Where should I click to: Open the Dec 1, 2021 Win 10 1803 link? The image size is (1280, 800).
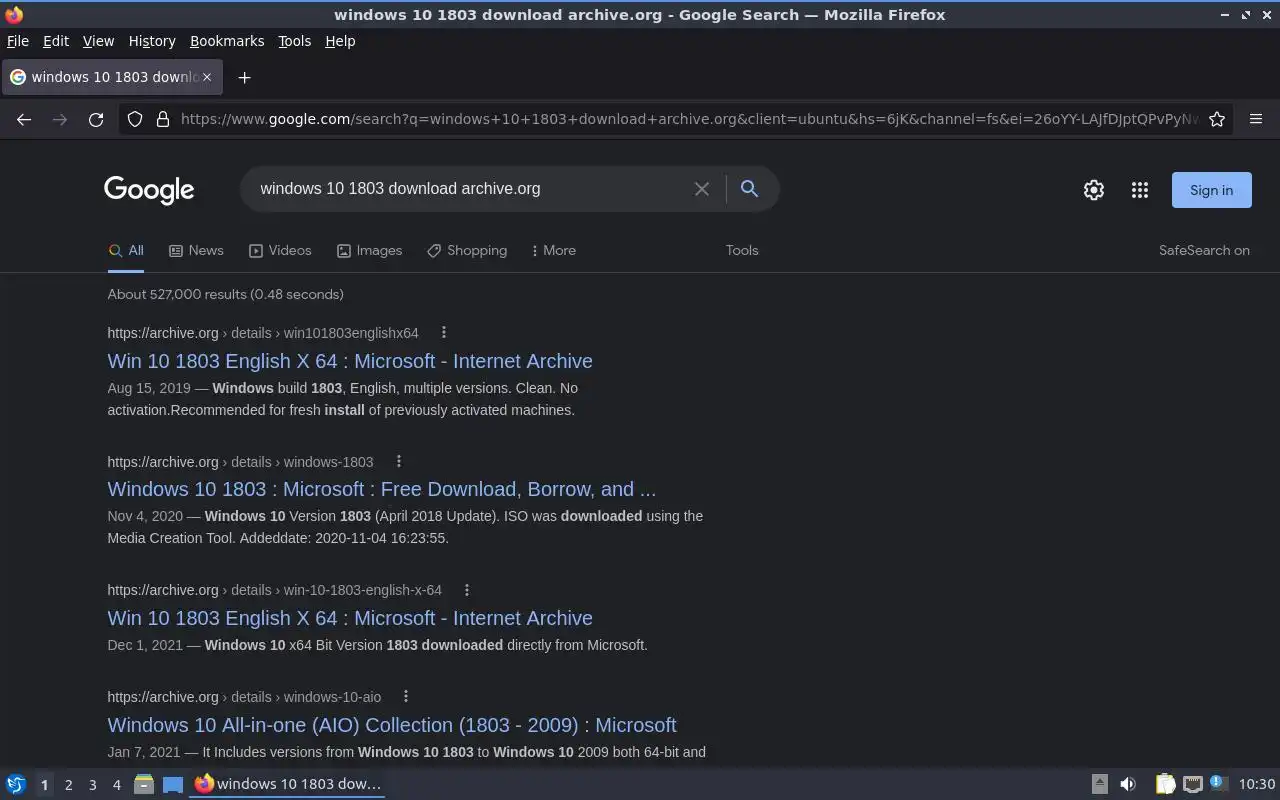click(350, 618)
